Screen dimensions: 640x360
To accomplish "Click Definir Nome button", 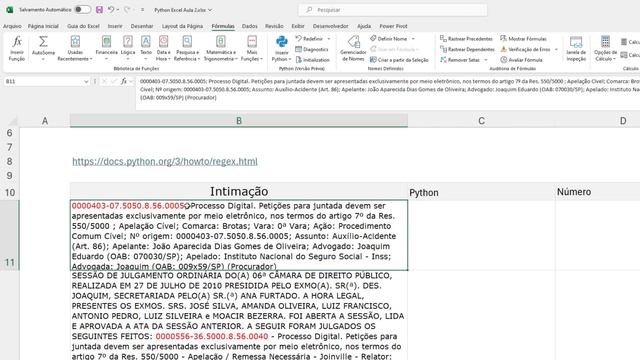I will pyautogui.click(x=389, y=39).
